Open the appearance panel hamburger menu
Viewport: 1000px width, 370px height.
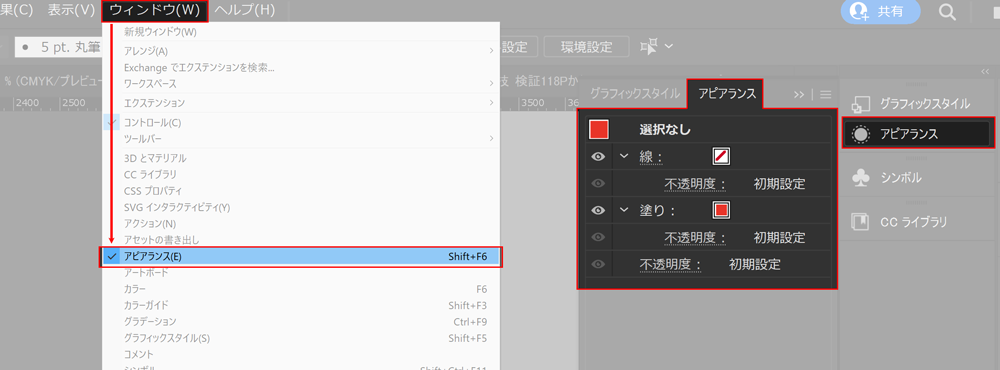pos(826,94)
